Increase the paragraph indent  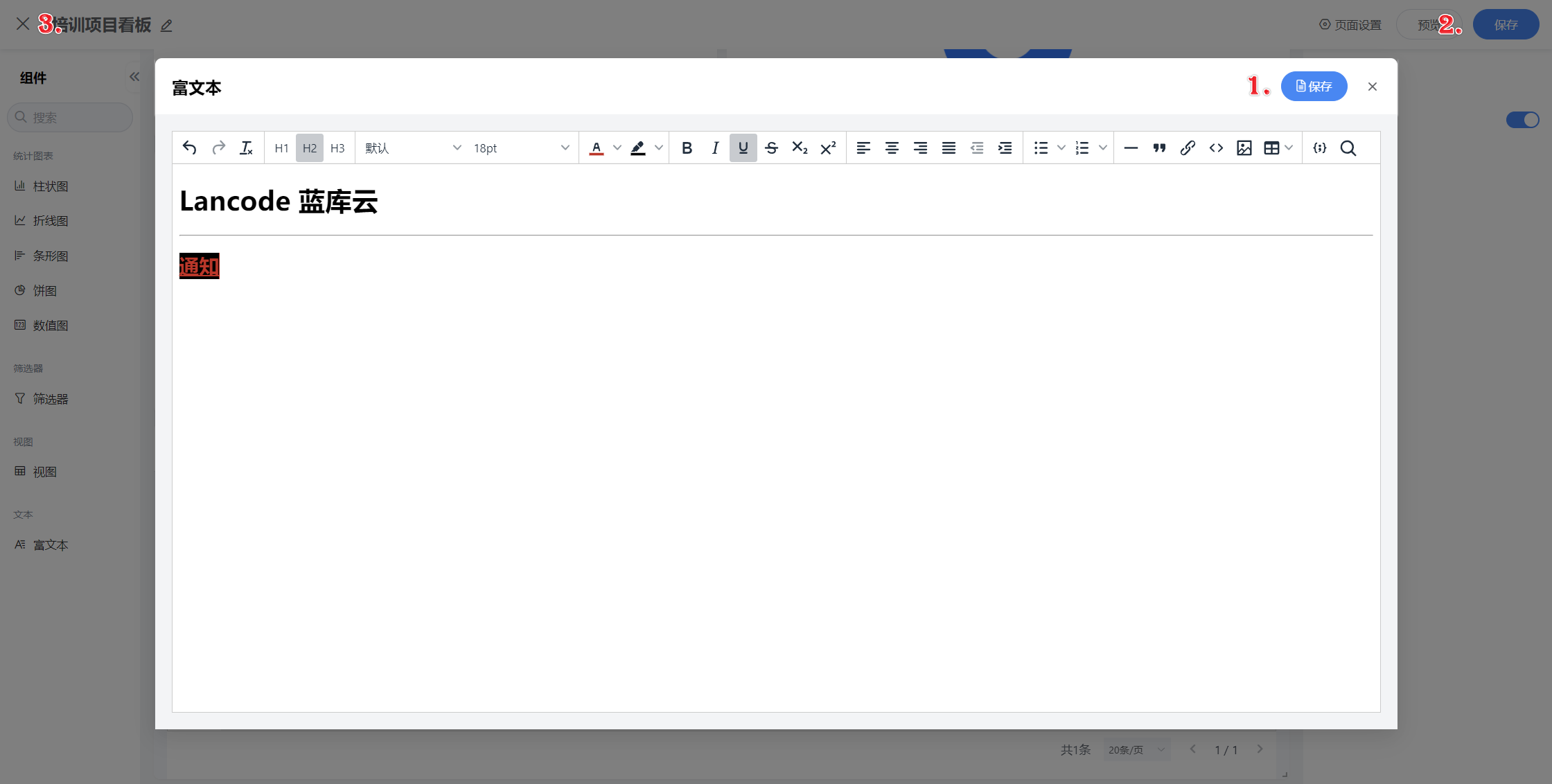pos(1005,148)
